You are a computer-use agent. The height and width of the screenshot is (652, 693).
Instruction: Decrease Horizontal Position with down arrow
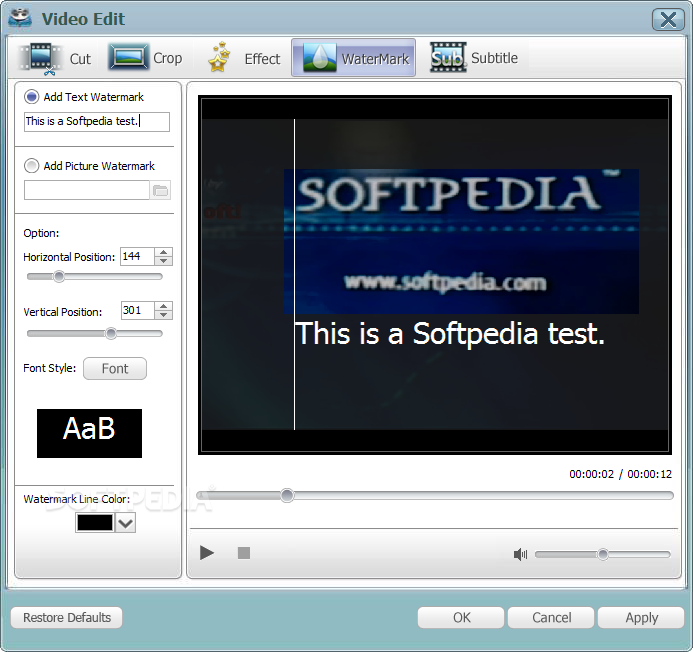[x=164, y=261]
